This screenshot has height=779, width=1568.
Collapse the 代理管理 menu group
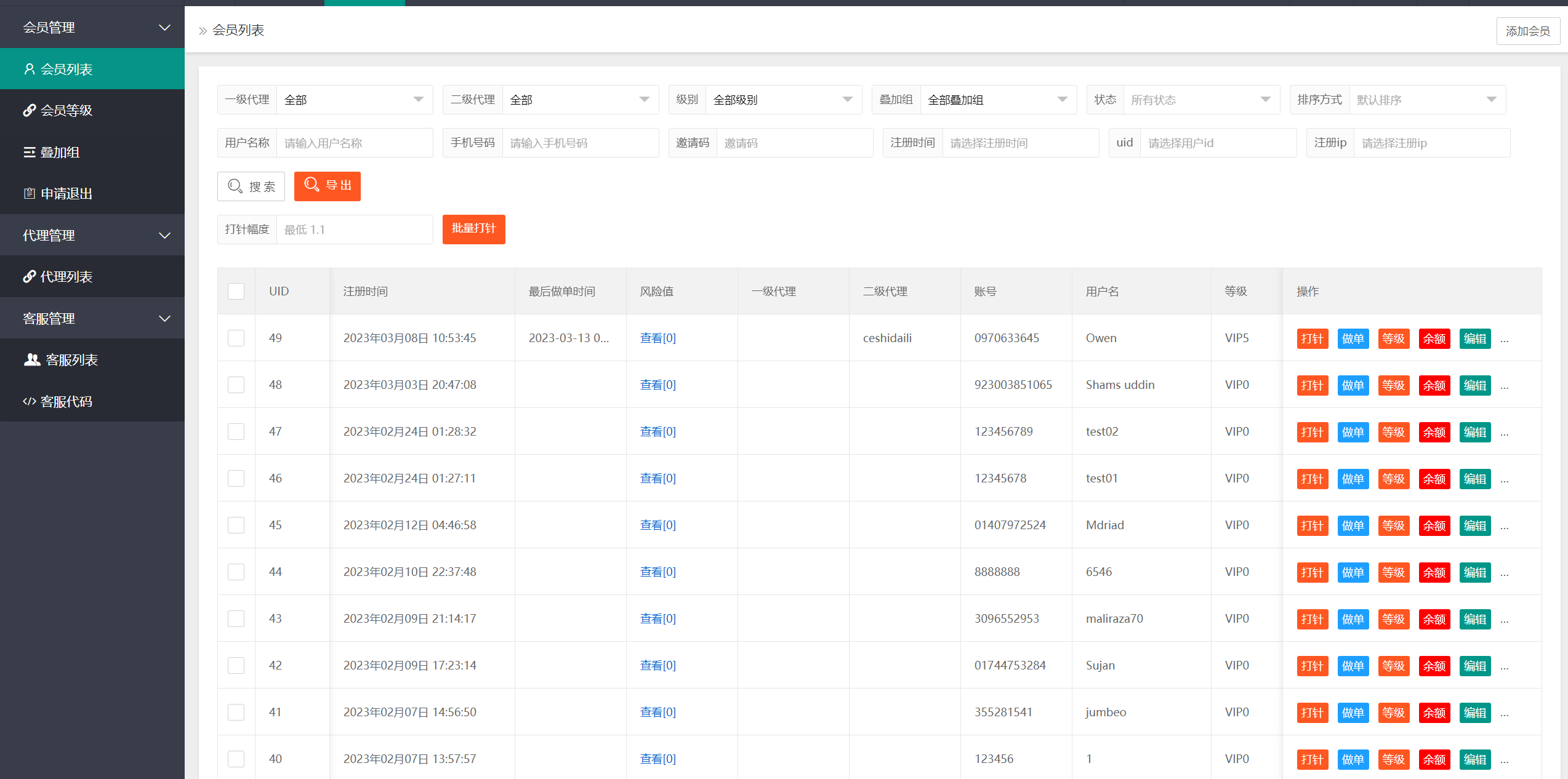(92, 235)
